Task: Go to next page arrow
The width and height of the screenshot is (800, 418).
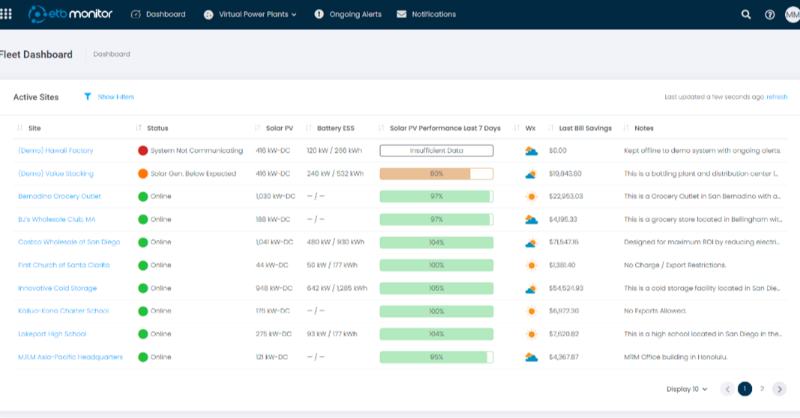Action: (779, 389)
